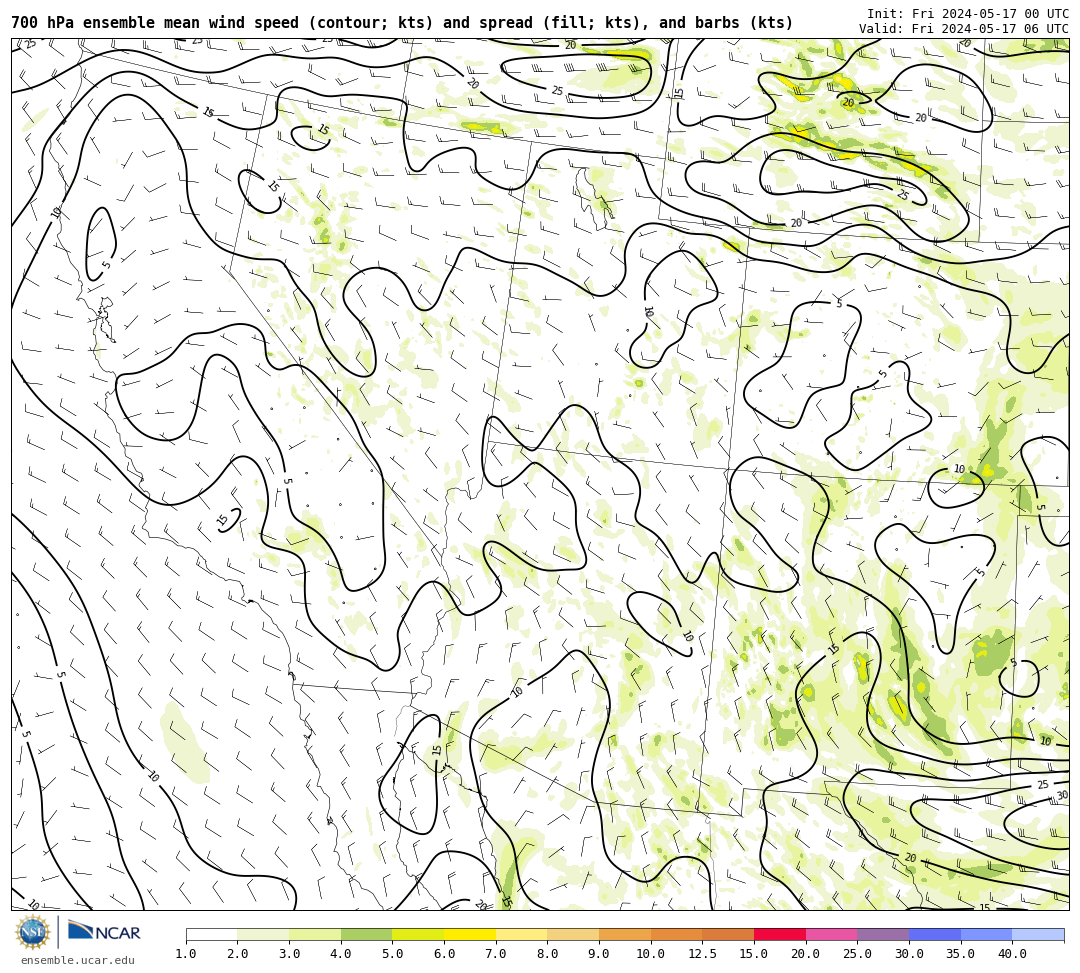
Task: Click the '25.0' colorbar tick label
Action: tap(858, 954)
